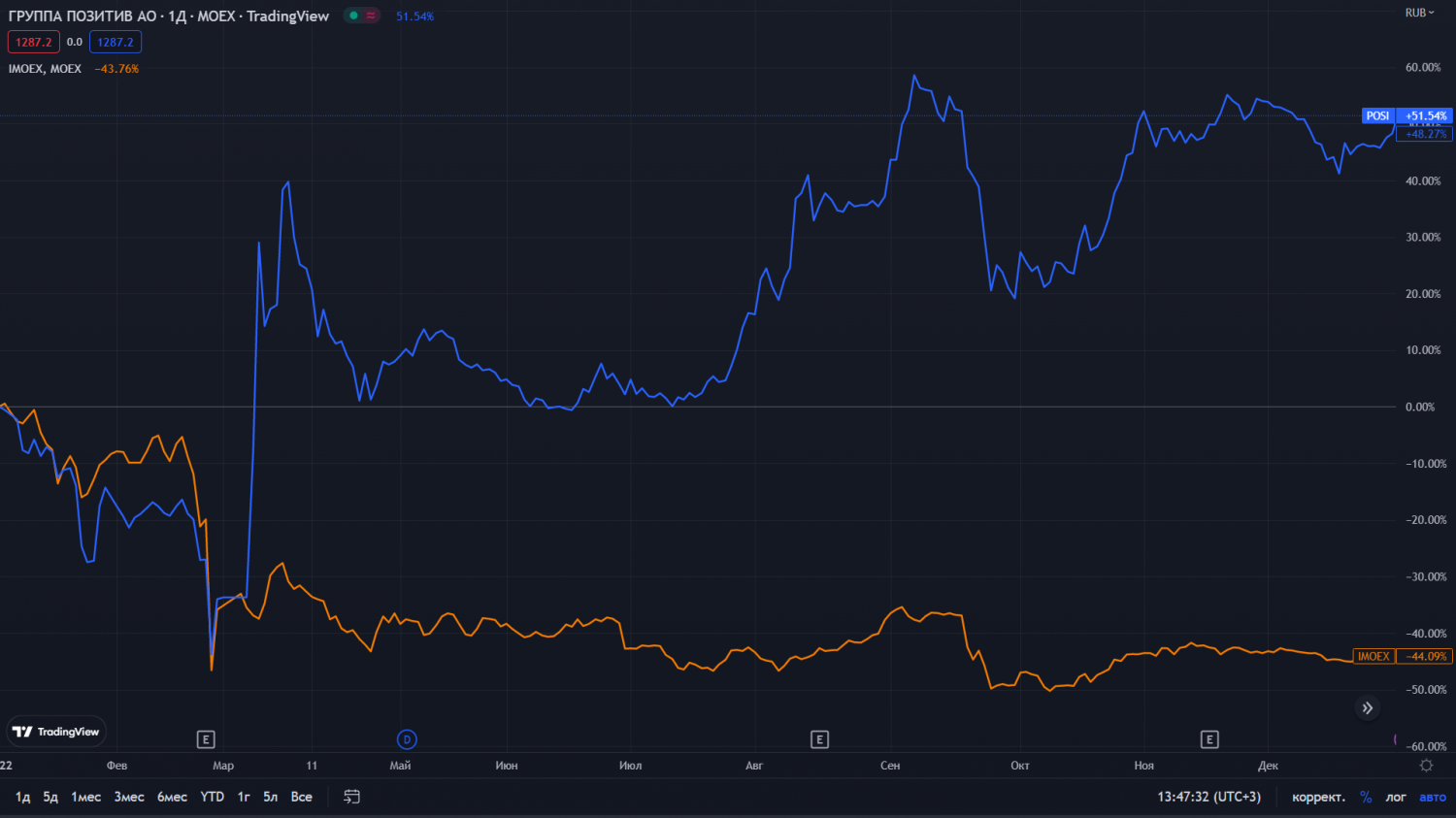Select the YTD time range
Screen dimensions: 1456x818
212,797
